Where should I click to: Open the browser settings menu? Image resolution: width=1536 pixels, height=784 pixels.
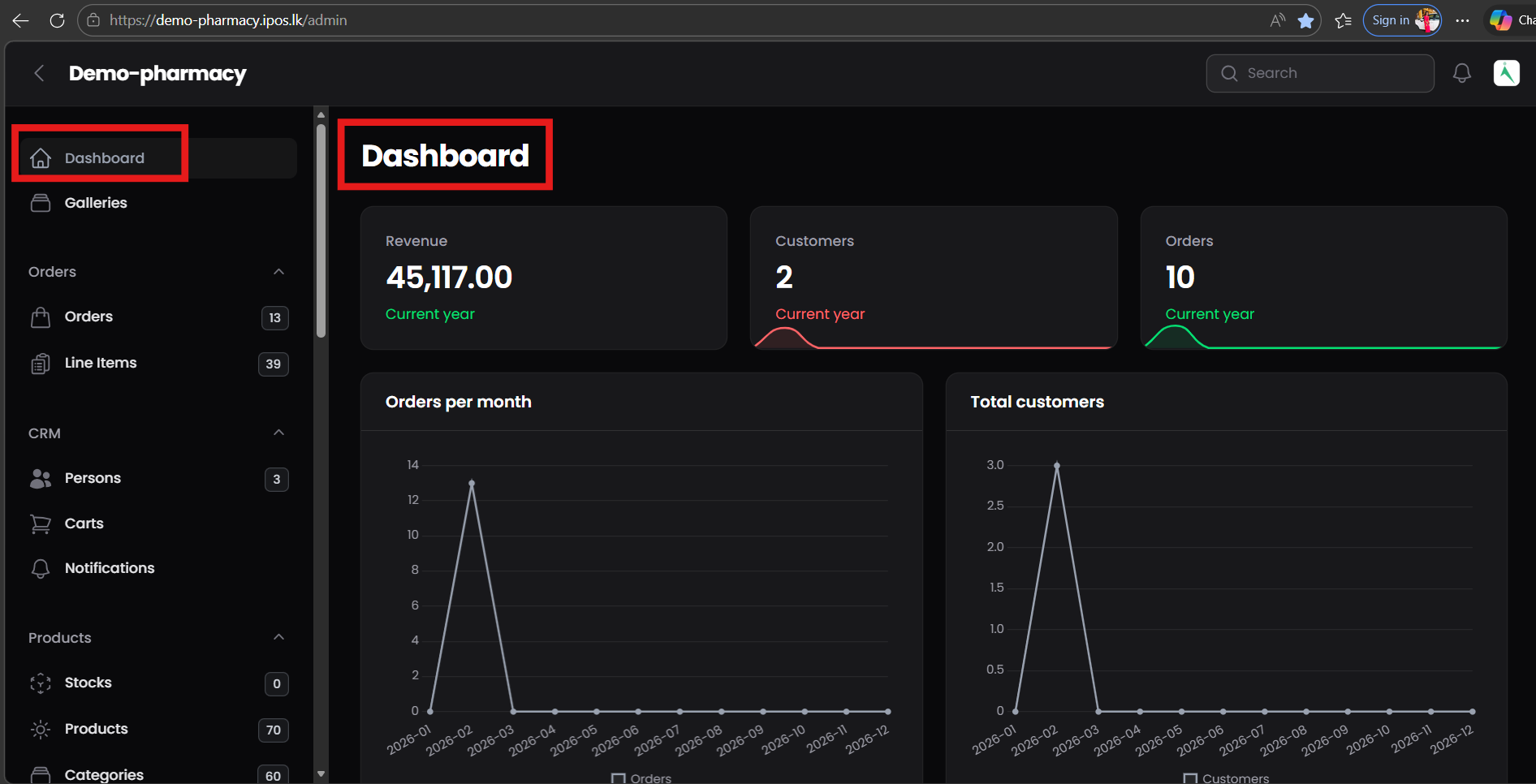pyautogui.click(x=1463, y=20)
